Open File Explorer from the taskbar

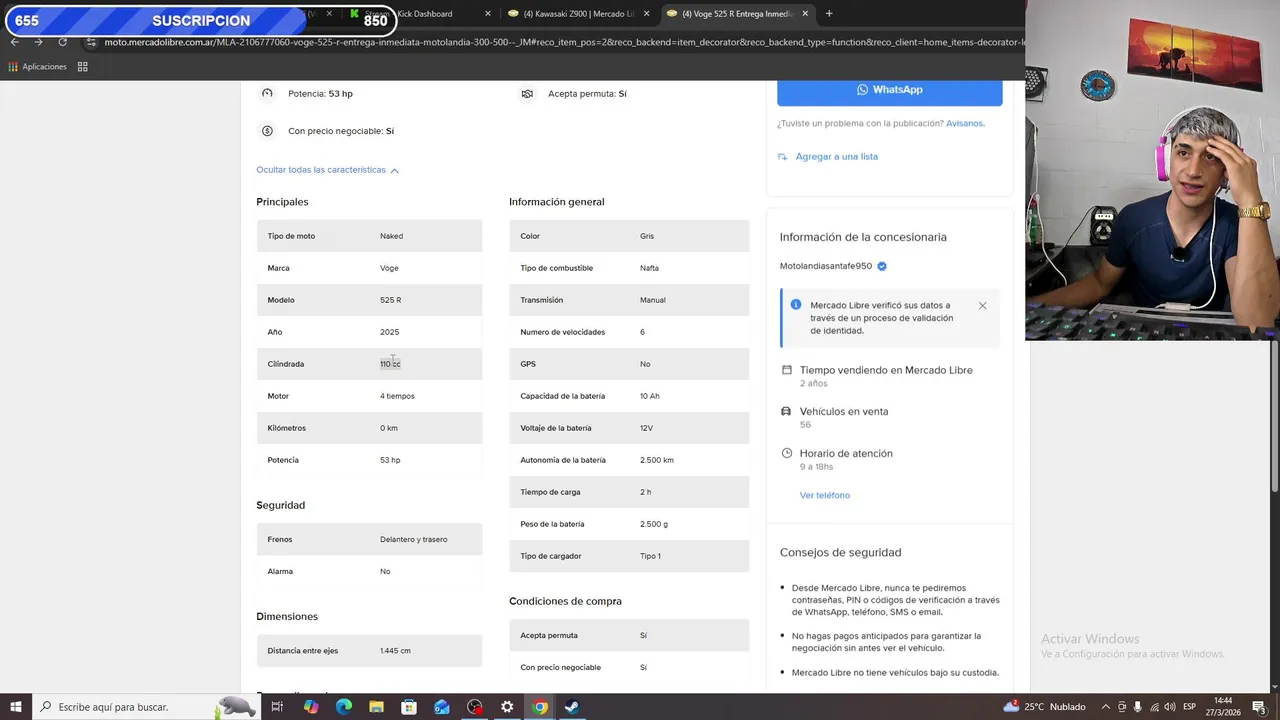(376, 707)
